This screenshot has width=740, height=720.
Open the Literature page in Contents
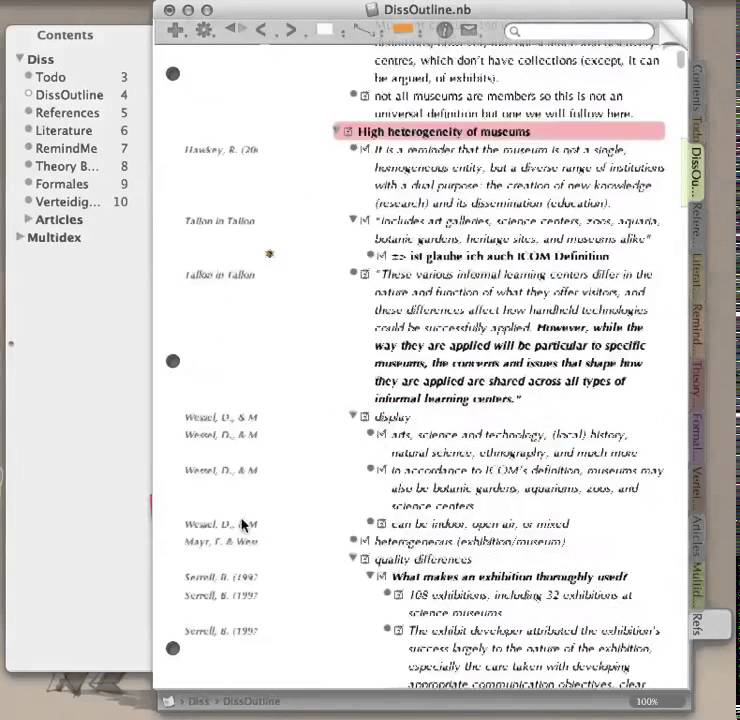tap(64, 131)
